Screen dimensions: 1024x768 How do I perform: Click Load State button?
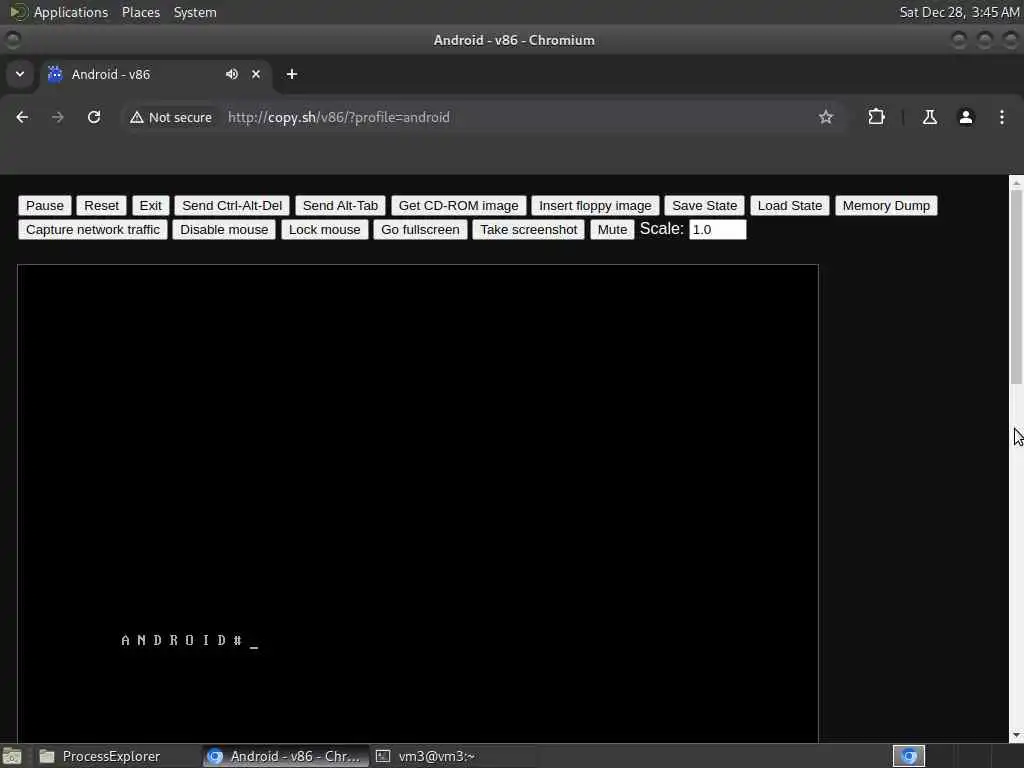click(x=790, y=206)
